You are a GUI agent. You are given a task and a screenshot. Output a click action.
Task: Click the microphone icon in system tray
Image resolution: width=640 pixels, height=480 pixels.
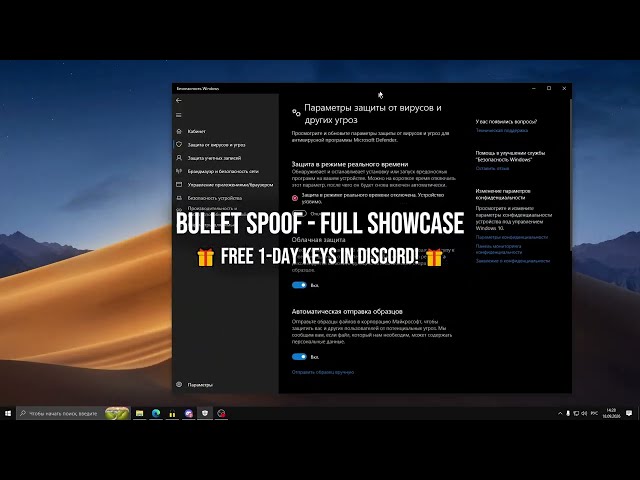[x=568, y=413]
